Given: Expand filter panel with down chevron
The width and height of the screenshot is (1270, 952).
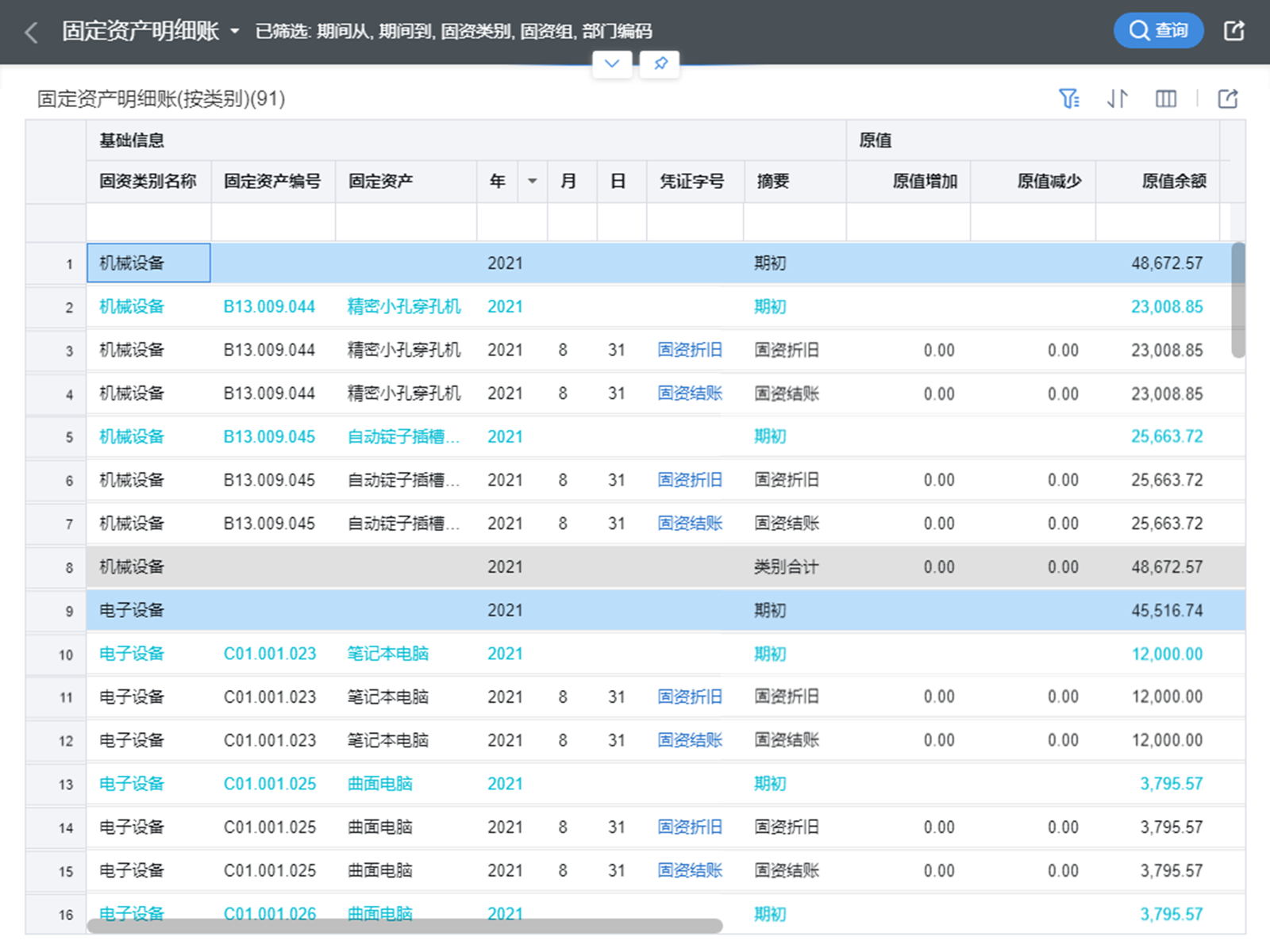Looking at the screenshot, I should point(612,63).
